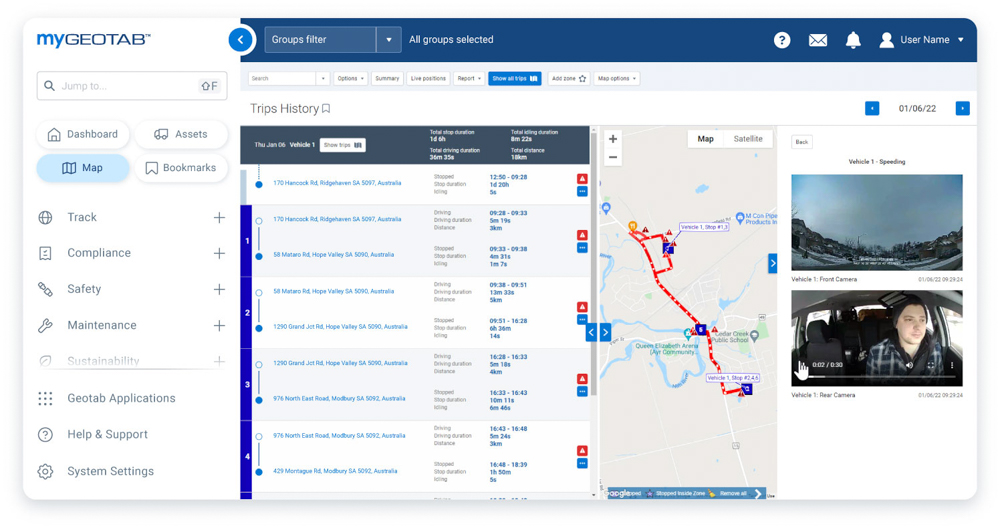The width and height of the screenshot is (1000, 528).
Task: Click the rear camera video progress bar
Action: click(x=878, y=377)
